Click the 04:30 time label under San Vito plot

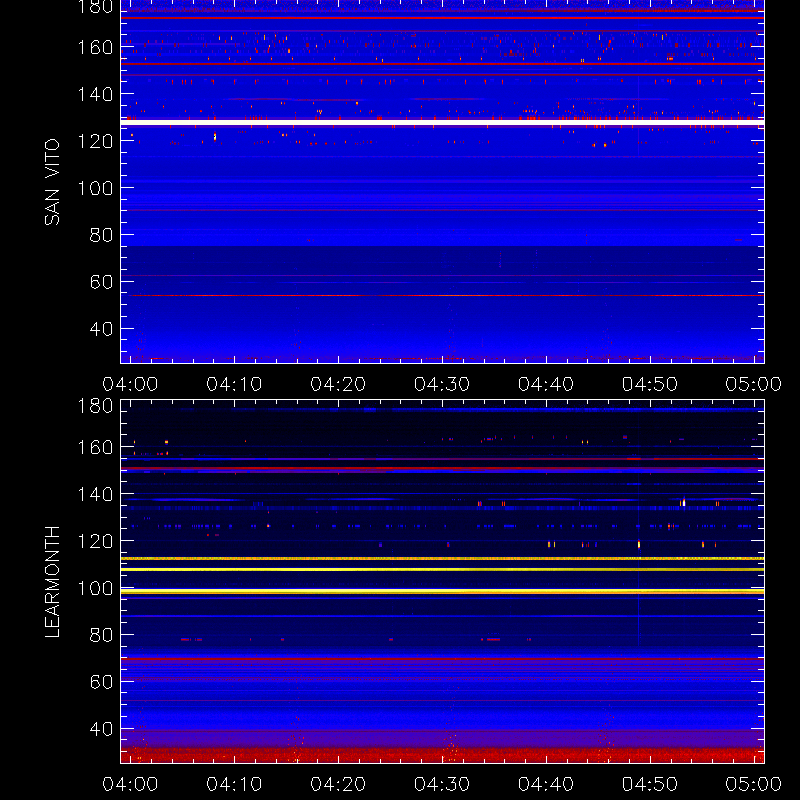(442, 384)
